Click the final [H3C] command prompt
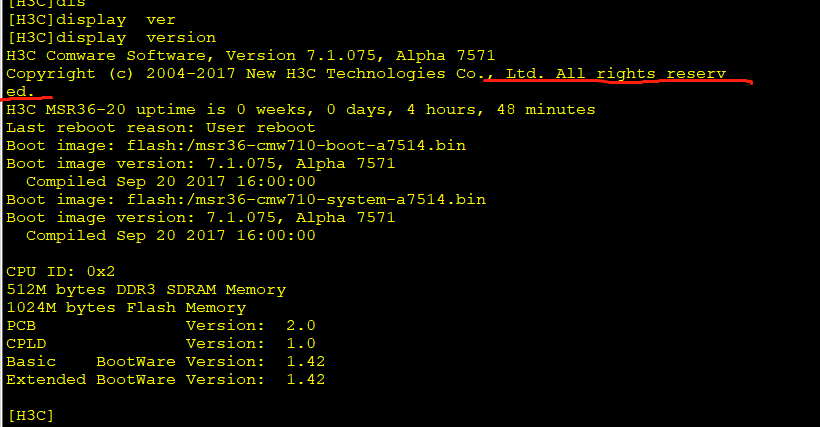This screenshot has height=427, width=820. pos(30,414)
